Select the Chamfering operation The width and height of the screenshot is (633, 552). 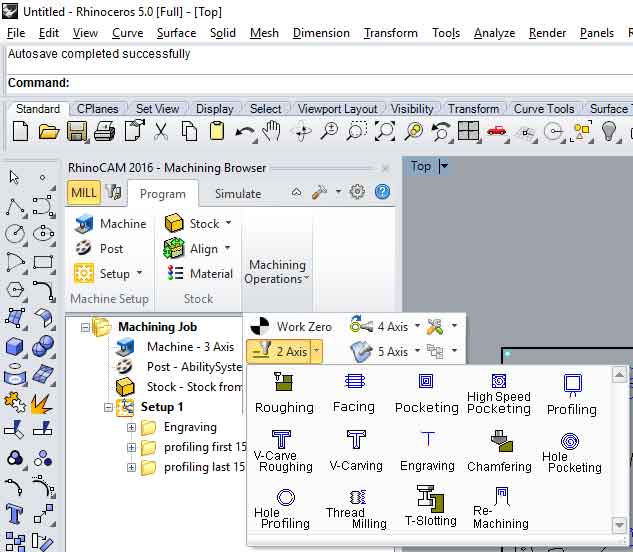pos(499,451)
